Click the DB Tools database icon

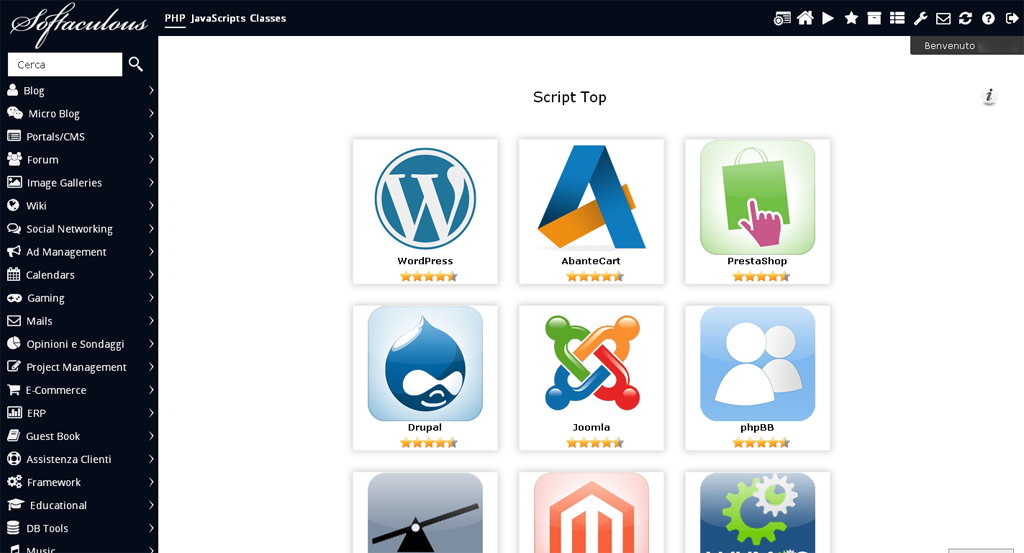13,528
